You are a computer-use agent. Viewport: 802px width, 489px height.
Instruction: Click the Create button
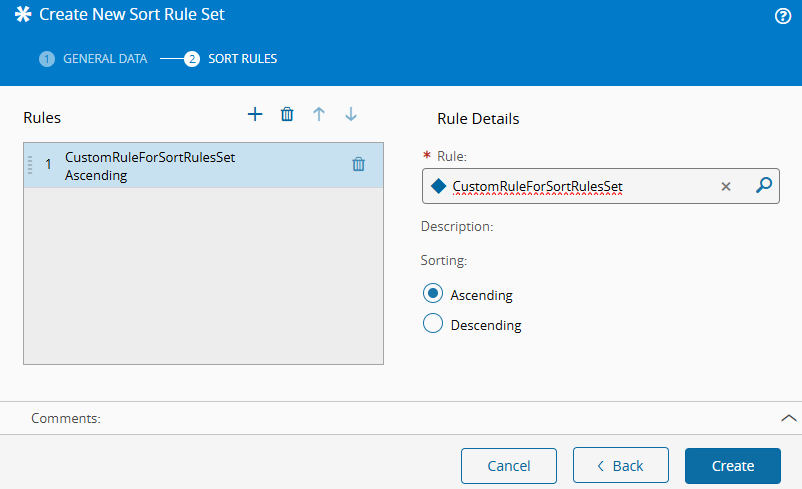click(732, 466)
